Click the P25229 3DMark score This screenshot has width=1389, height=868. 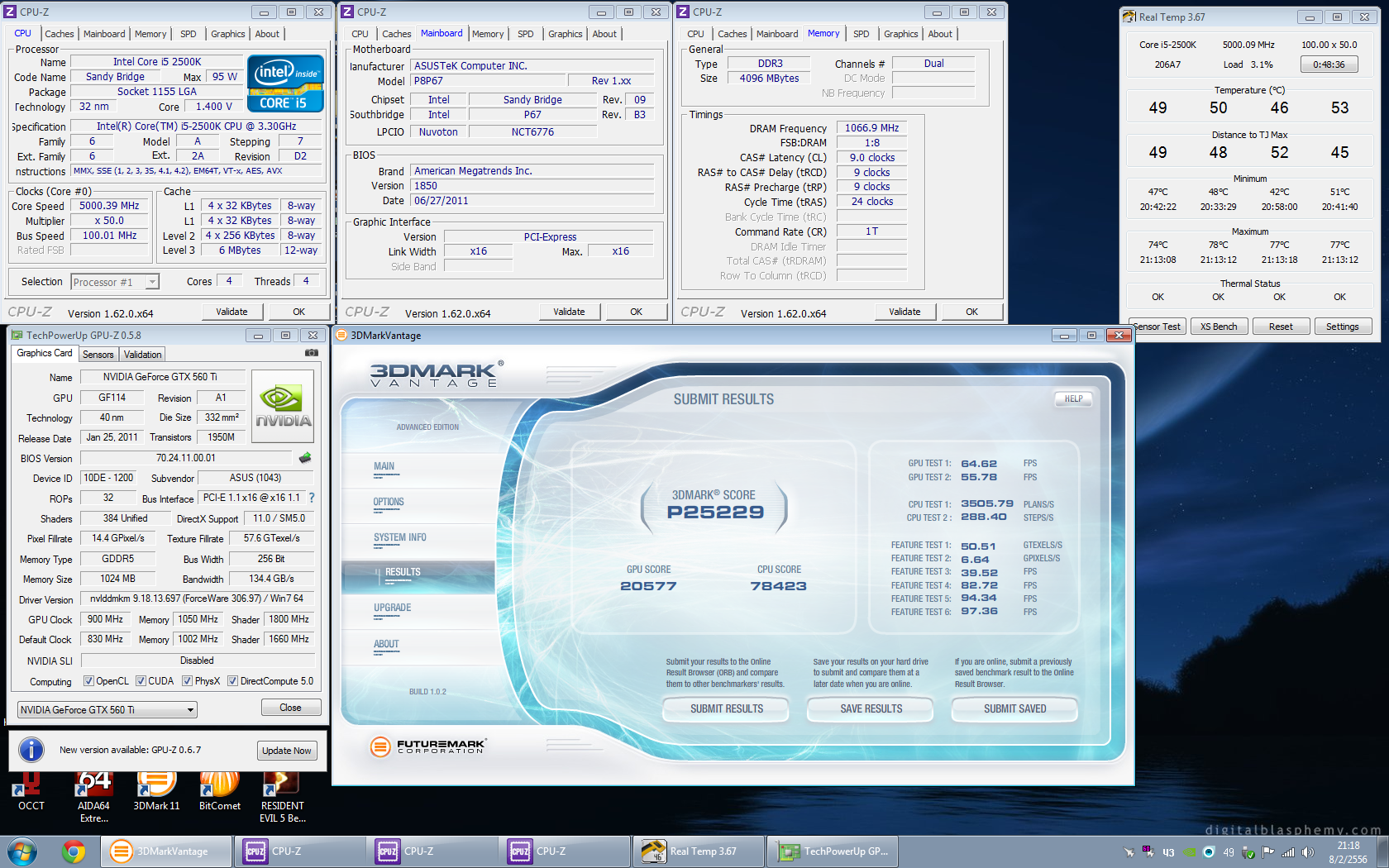716,512
